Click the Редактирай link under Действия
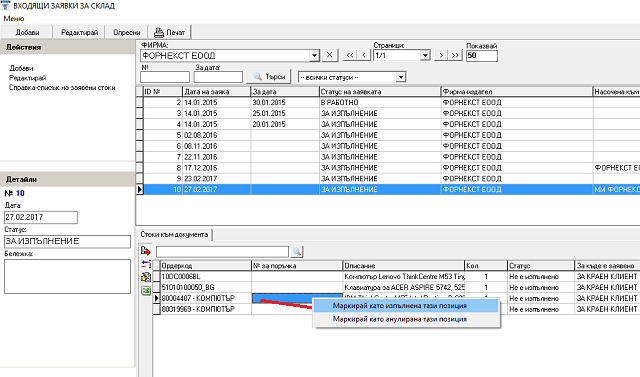Image resolution: width=640 pixels, height=377 pixels. 27,78
